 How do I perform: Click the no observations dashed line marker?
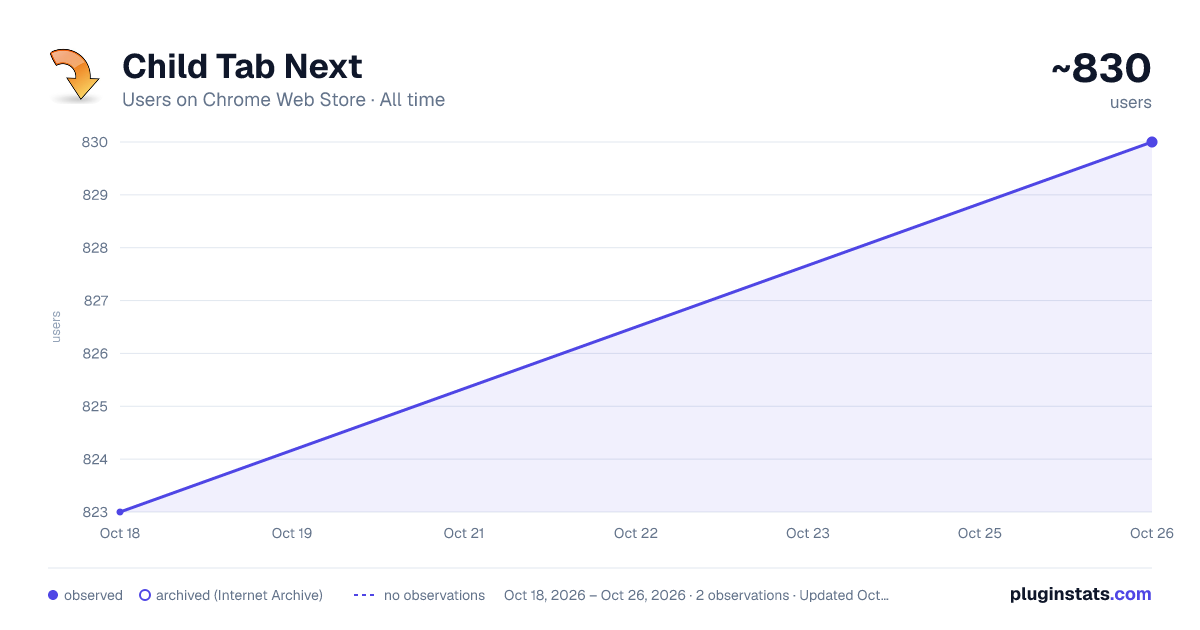[x=364, y=595]
